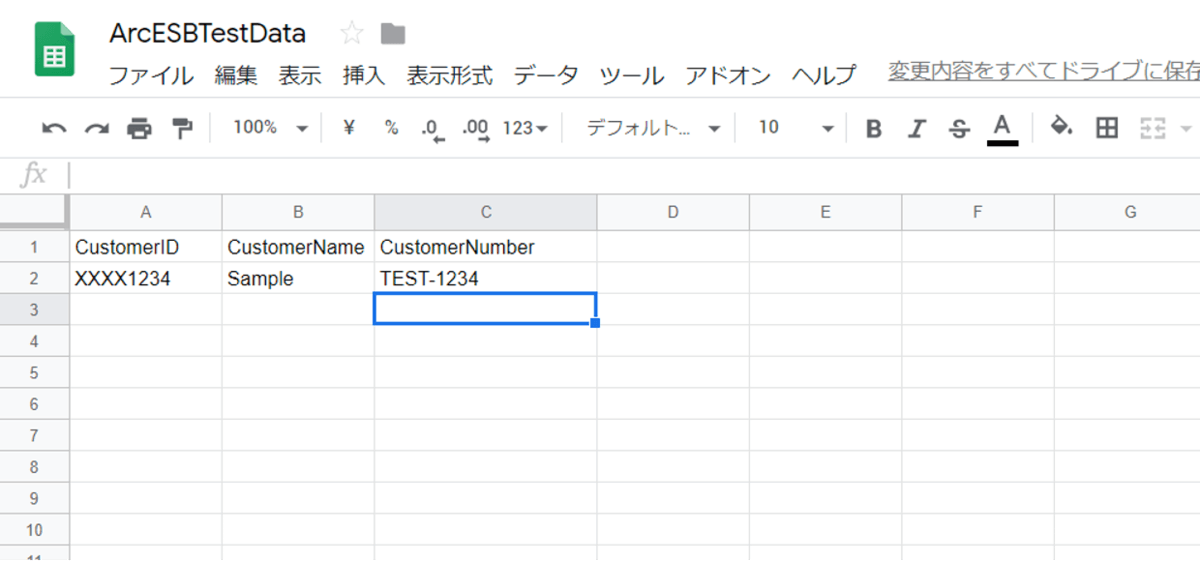This screenshot has width=1200, height=561.
Task: Open the ファイル menu
Action: click(151, 75)
